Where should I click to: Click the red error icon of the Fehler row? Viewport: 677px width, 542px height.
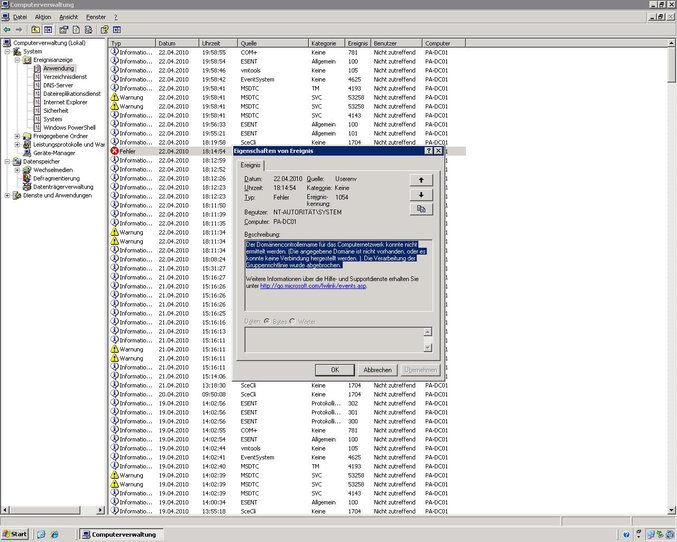click(114, 151)
